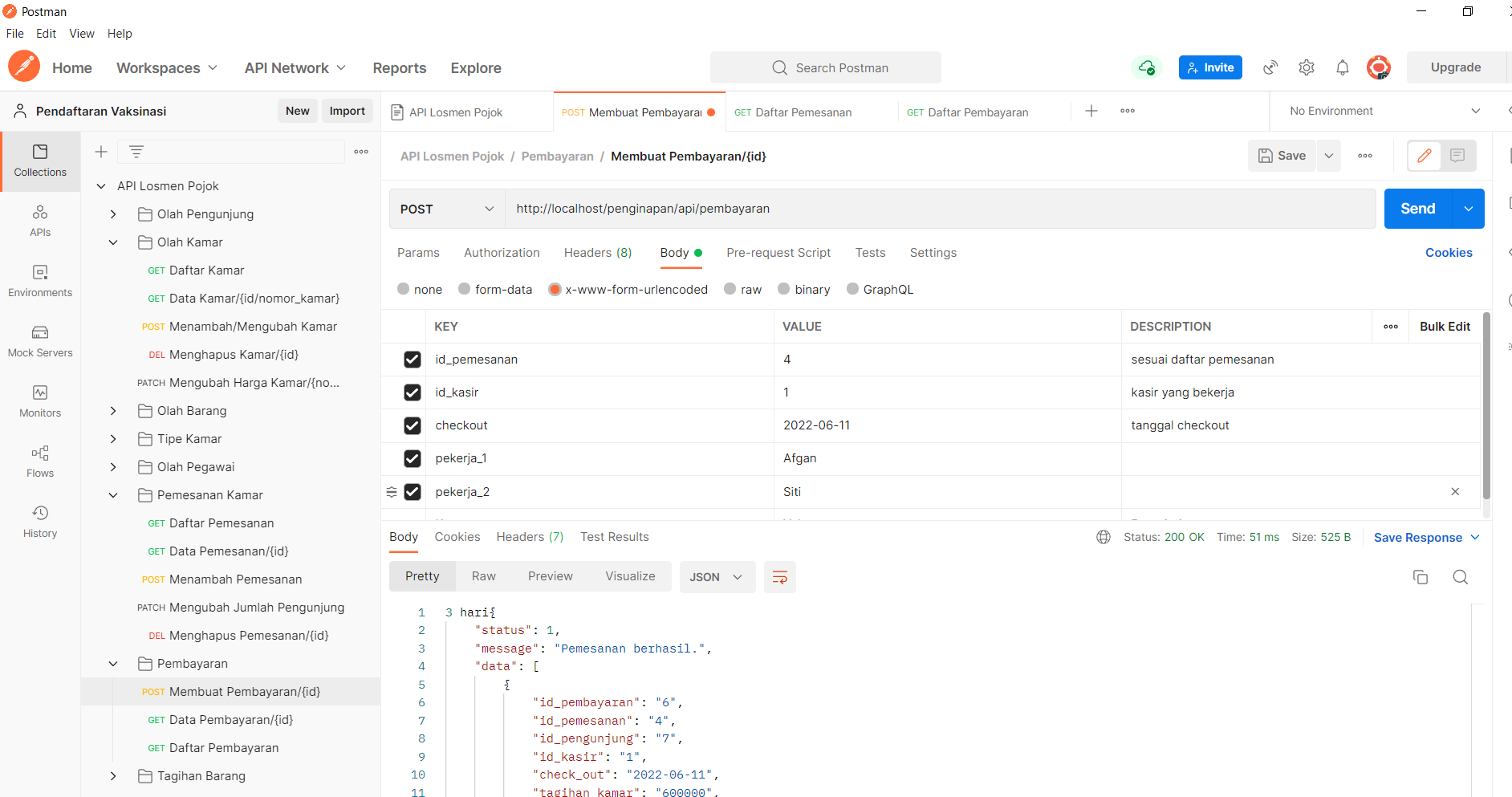The width and height of the screenshot is (1512, 797).
Task: Open the Authorization tab of the request
Action: point(502,252)
